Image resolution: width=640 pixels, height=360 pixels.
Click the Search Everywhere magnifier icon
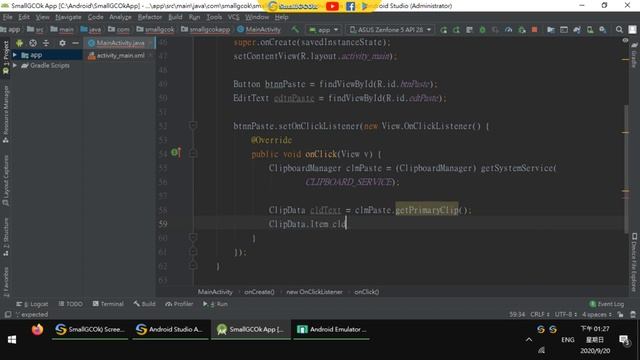point(619,30)
